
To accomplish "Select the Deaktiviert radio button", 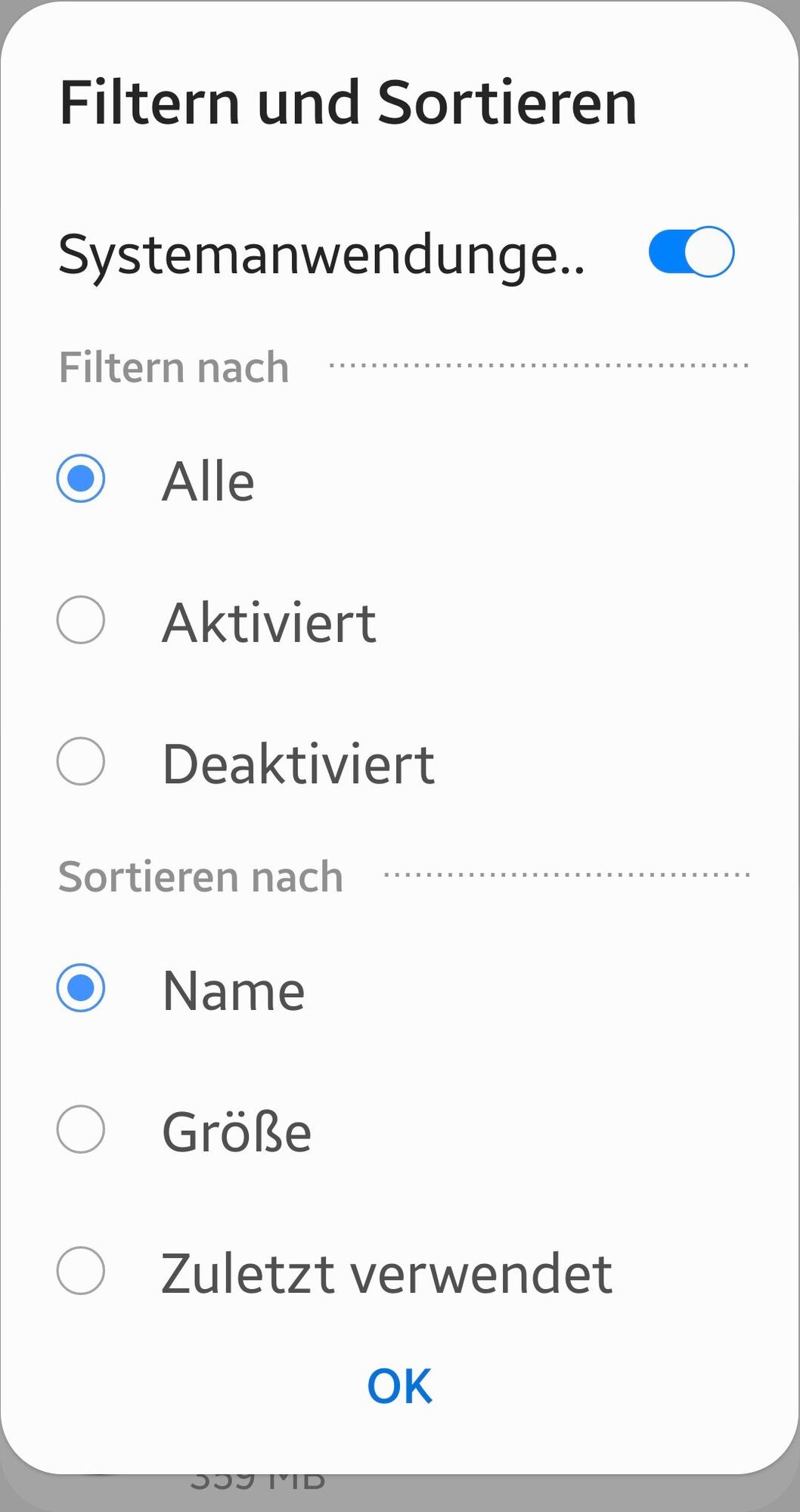I will point(81,761).
